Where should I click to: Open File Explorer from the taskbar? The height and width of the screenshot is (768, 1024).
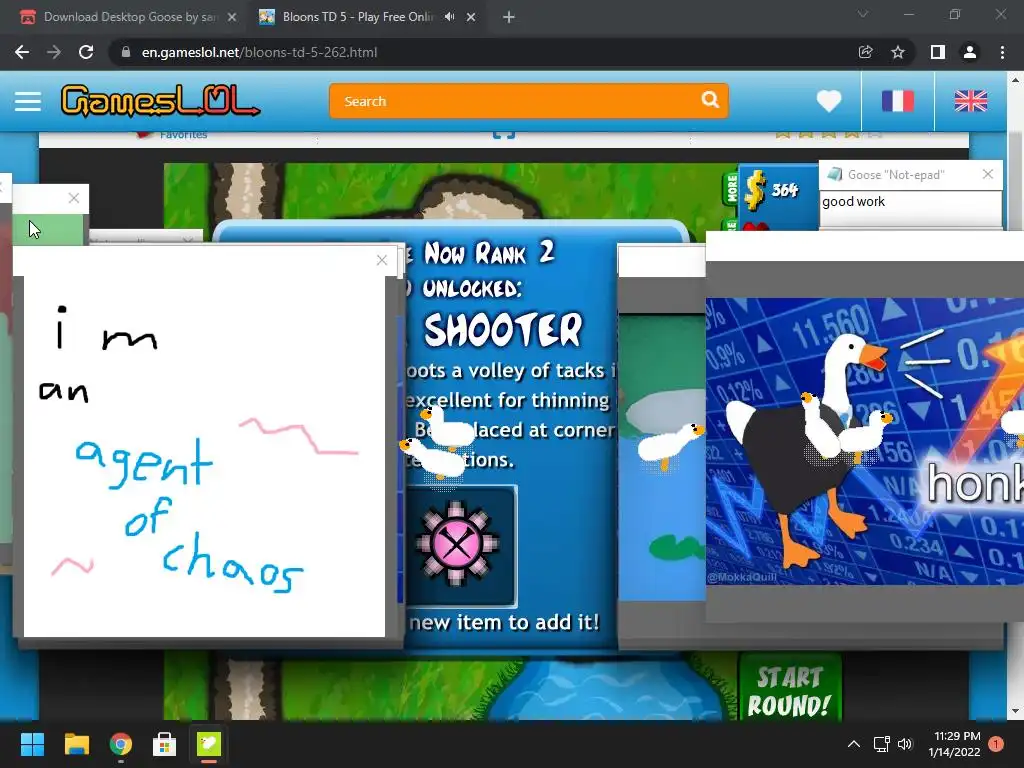(x=76, y=744)
